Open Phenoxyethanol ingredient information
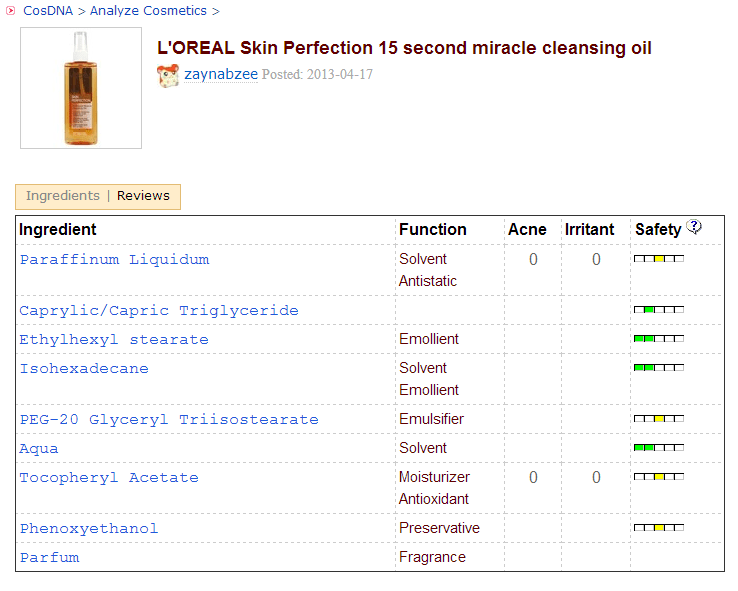Image resolution: width=738 pixels, height=591 pixels. (89, 529)
